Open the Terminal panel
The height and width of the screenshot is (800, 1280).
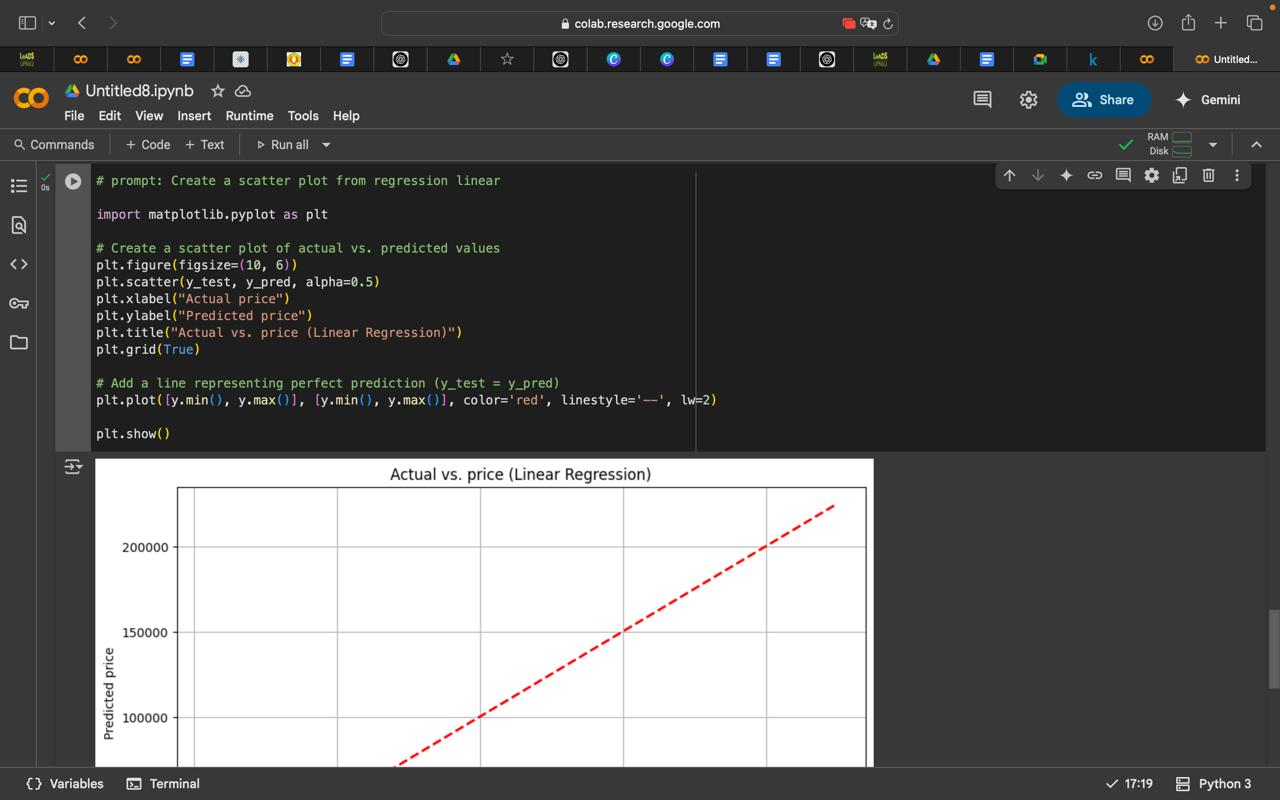(163, 784)
